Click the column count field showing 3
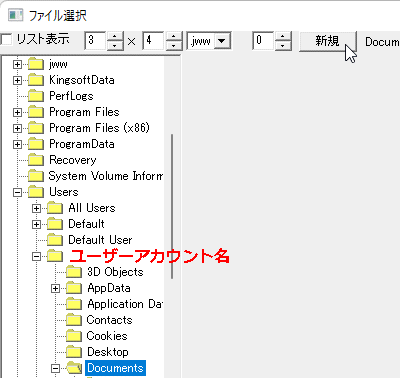 [95, 41]
